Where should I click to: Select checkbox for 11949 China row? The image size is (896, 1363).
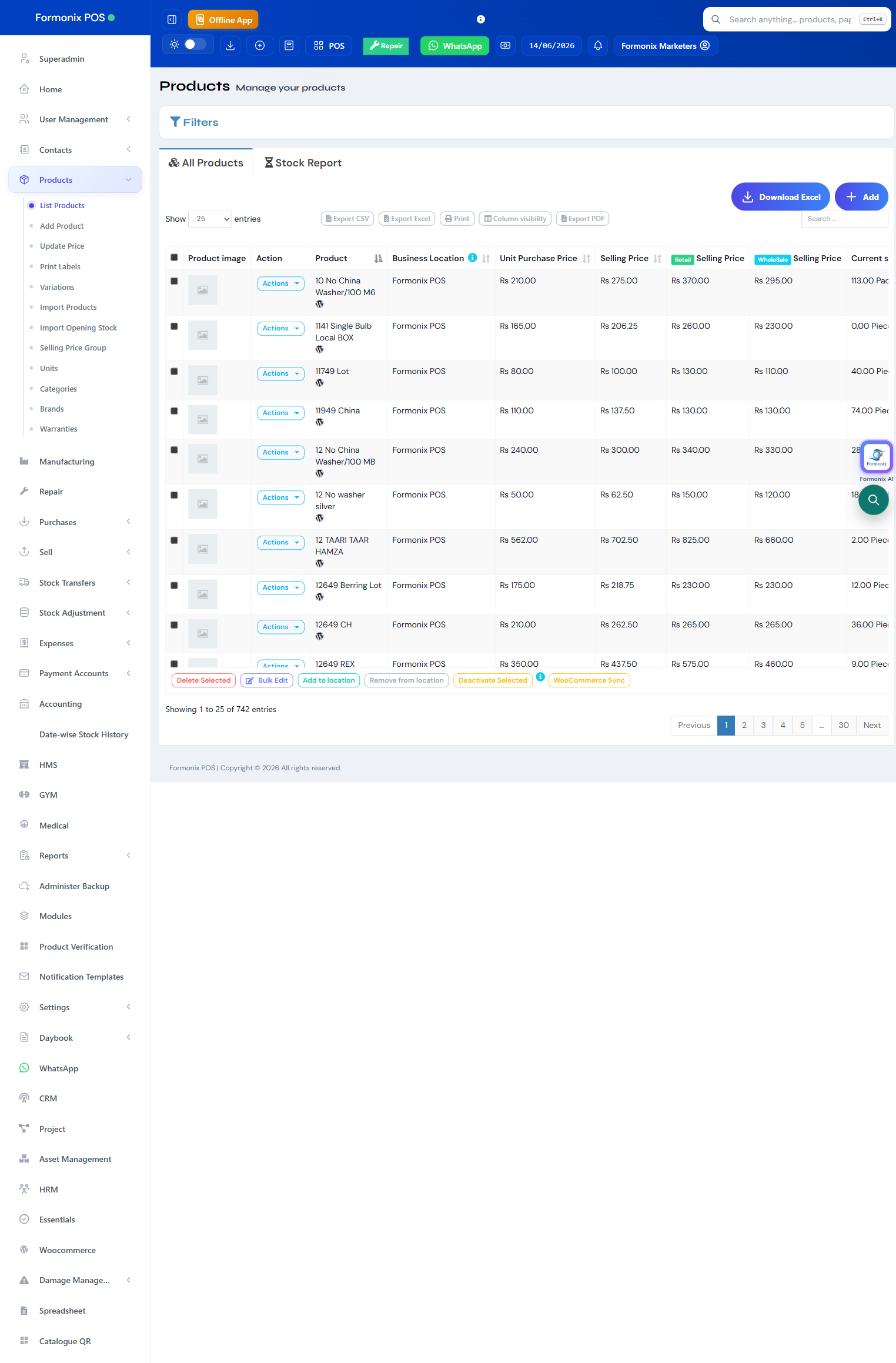pyautogui.click(x=174, y=411)
